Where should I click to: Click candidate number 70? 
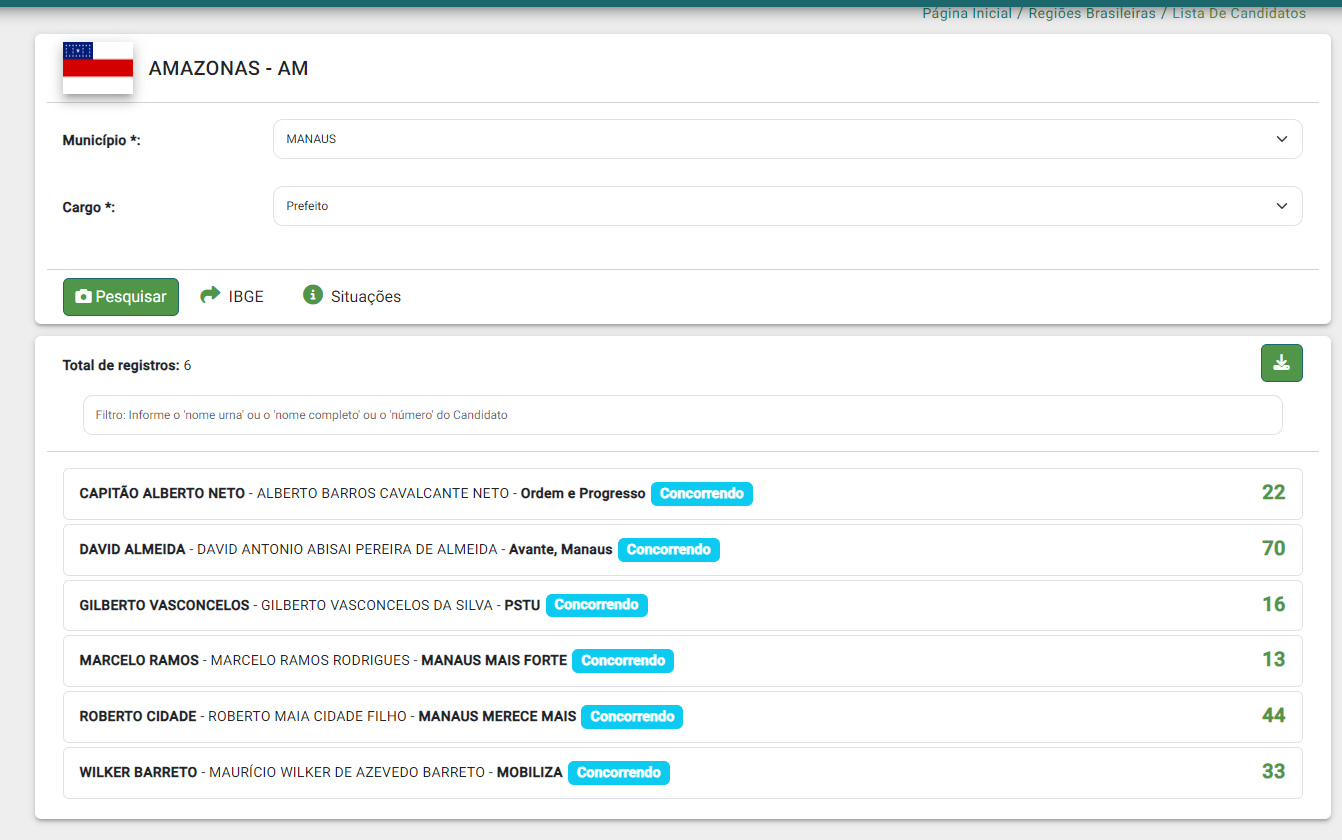pos(1273,548)
